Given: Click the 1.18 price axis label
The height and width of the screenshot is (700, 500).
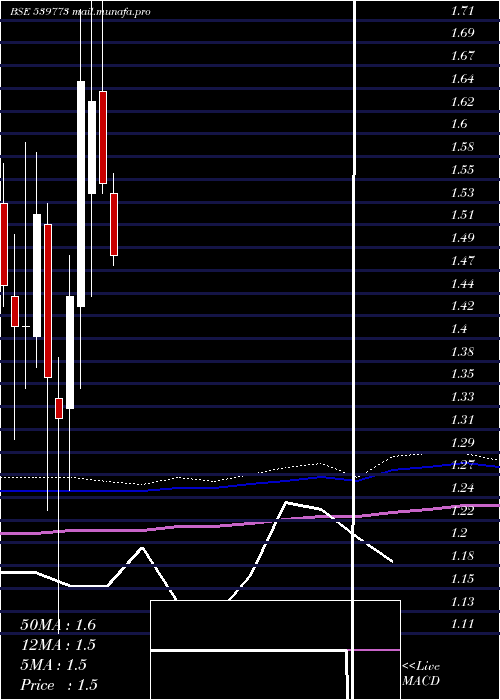Looking at the screenshot, I should tap(462, 556).
